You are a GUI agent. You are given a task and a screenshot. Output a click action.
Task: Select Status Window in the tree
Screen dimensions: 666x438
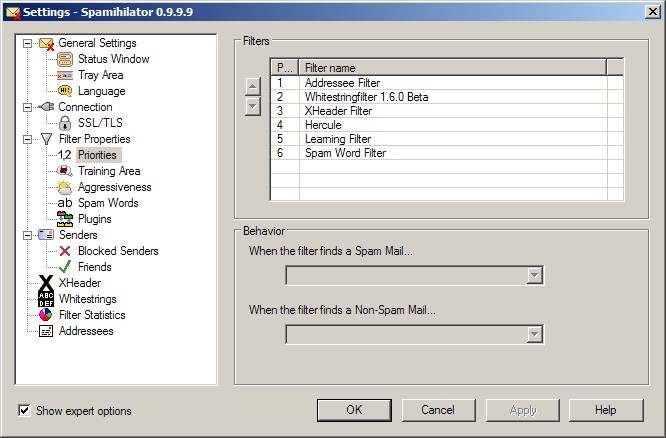coord(113,59)
